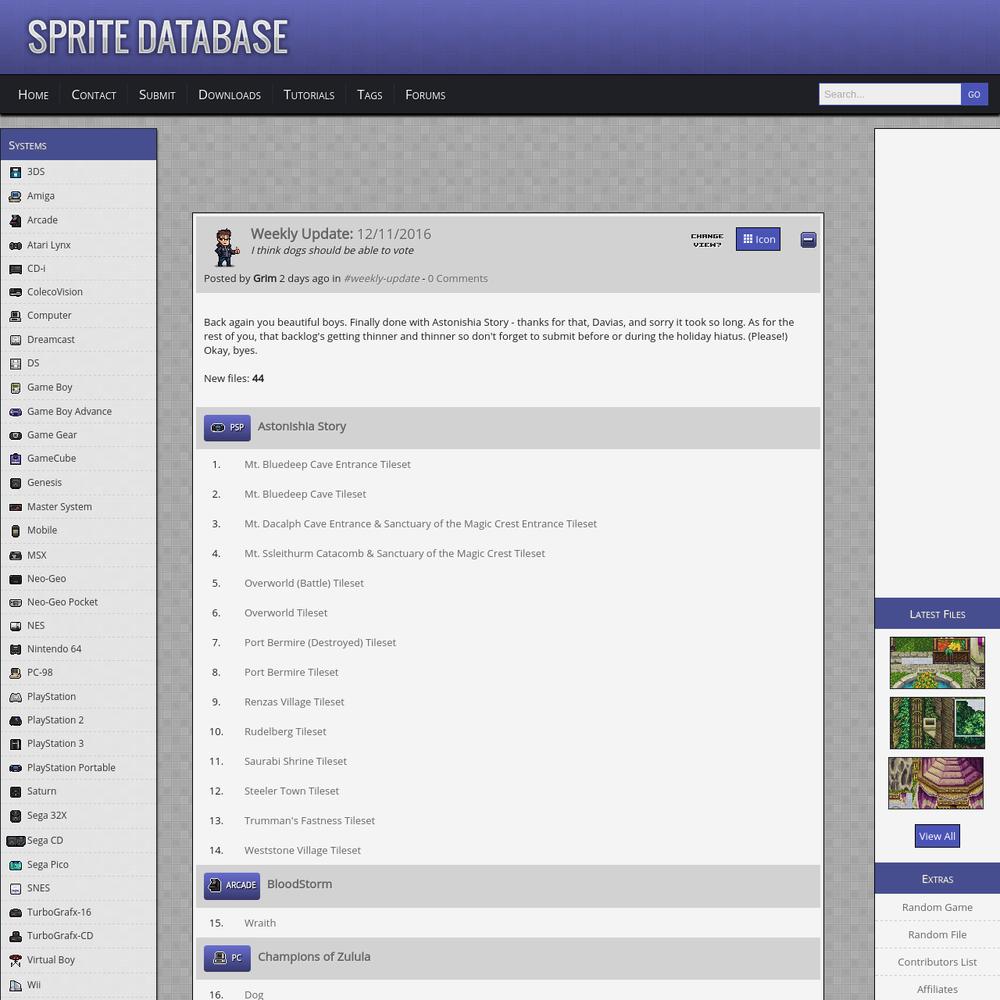
Task: Open the PC badge next to Champions of Zulula
Action: click(227, 958)
